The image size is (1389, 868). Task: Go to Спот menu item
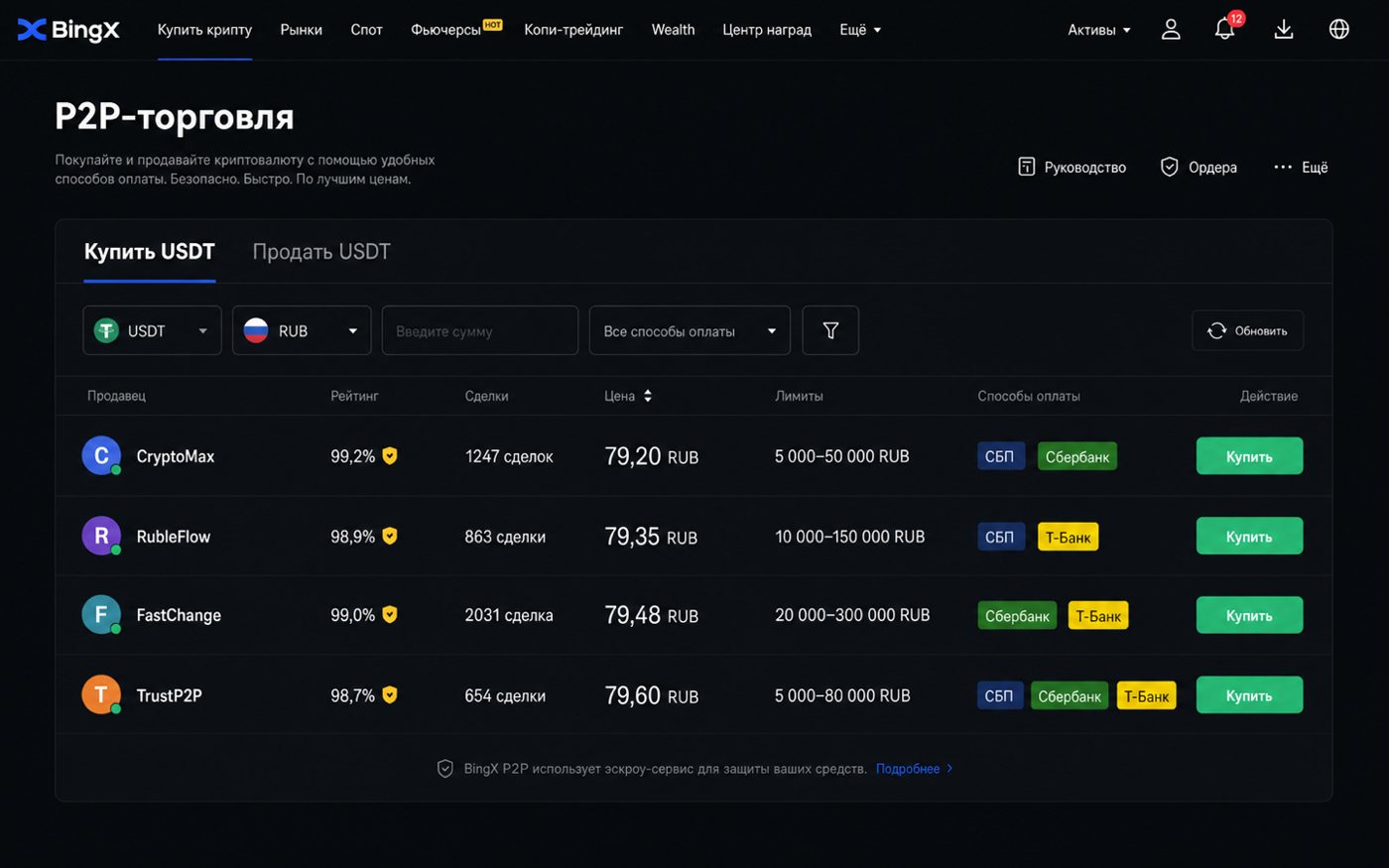366,30
